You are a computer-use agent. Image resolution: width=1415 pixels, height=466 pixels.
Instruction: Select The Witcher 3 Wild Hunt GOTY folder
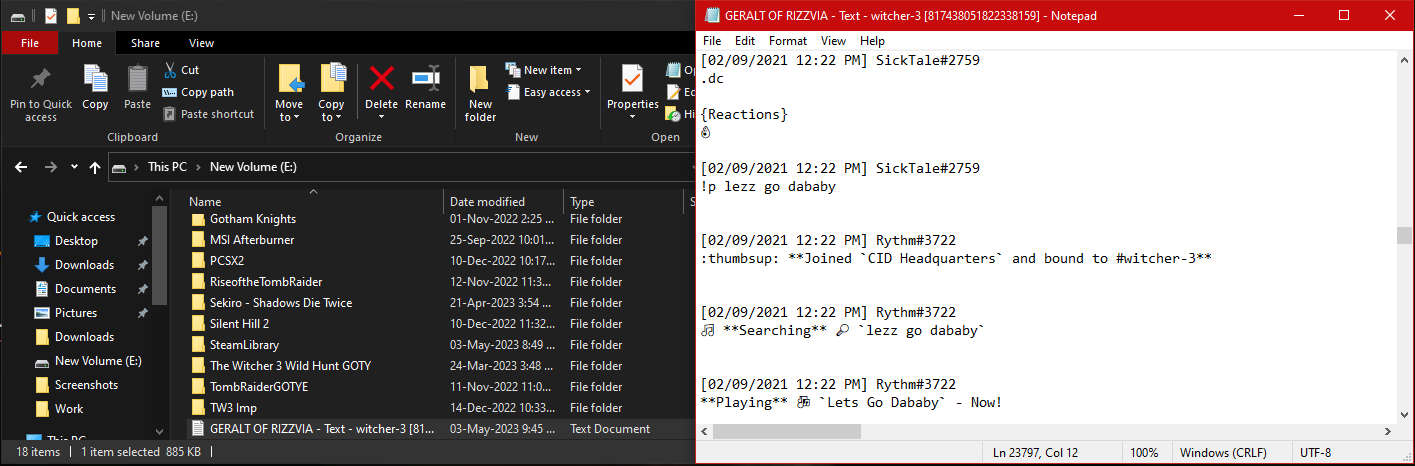click(290, 366)
